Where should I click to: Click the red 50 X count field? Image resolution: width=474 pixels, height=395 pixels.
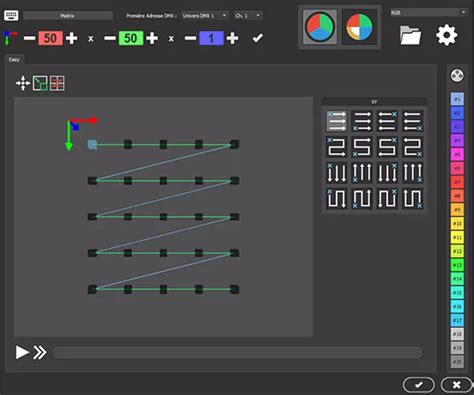[50, 38]
